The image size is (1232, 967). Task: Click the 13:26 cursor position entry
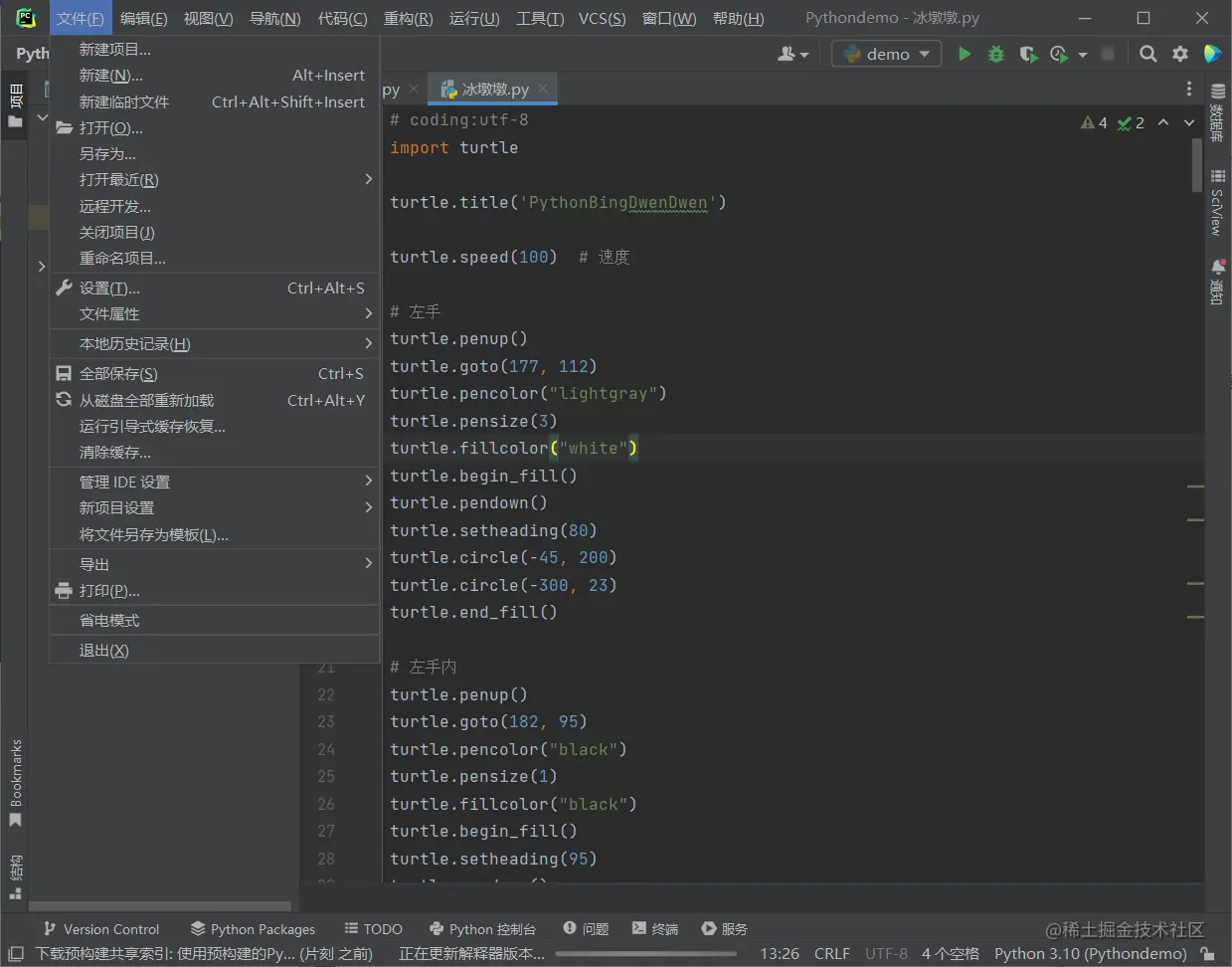pos(780,953)
